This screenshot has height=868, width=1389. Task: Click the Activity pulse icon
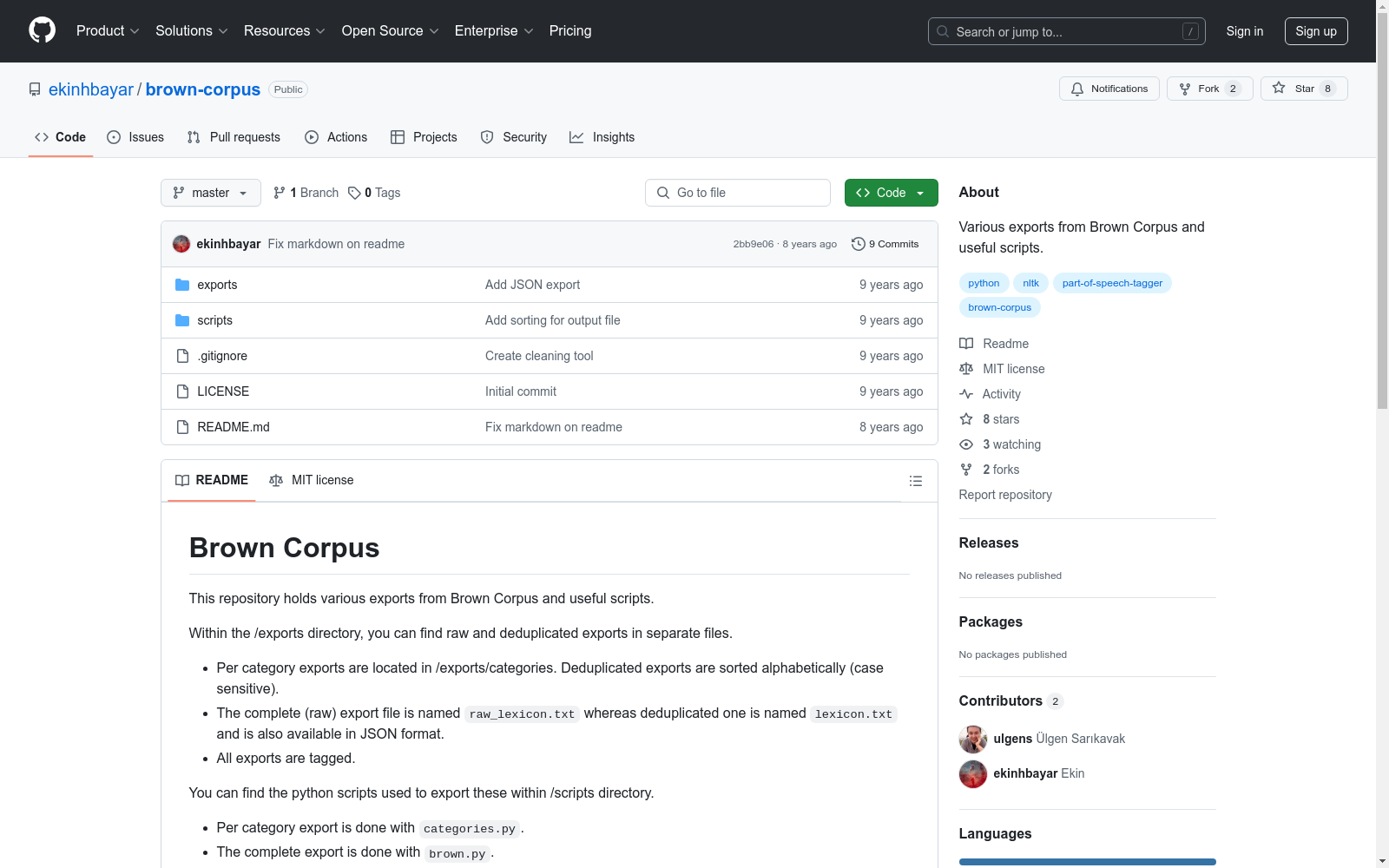(x=966, y=394)
